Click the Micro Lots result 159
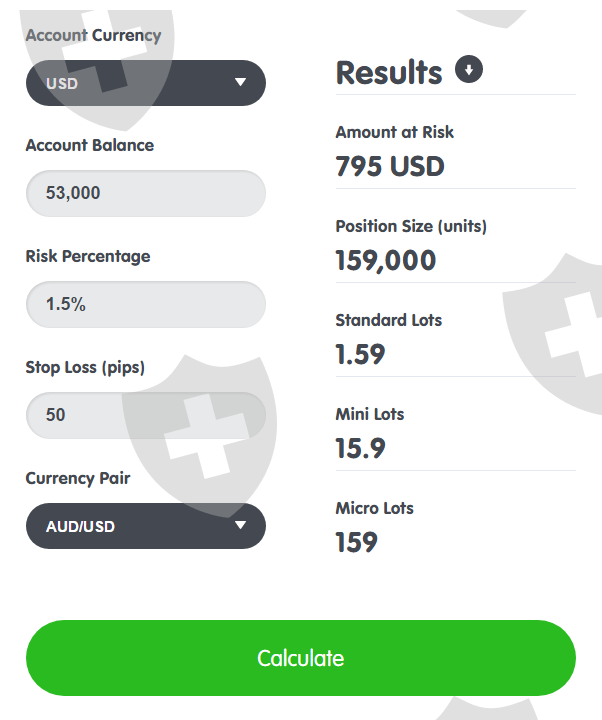This screenshot has height=720, width=602. (356, 543)
